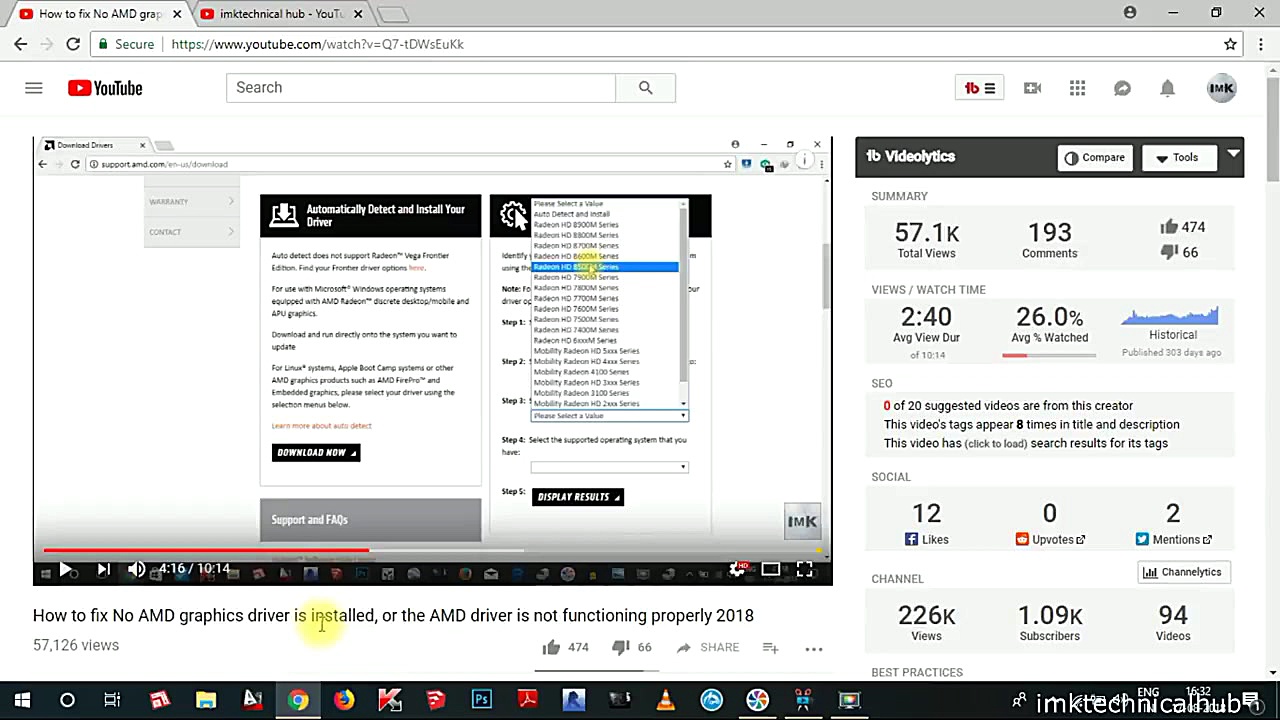The height and width of the screenshot is (720, 1280).
Task: Click the Chrome icon on taskbar
Action: pyautogui.click(x=298, y=700)
